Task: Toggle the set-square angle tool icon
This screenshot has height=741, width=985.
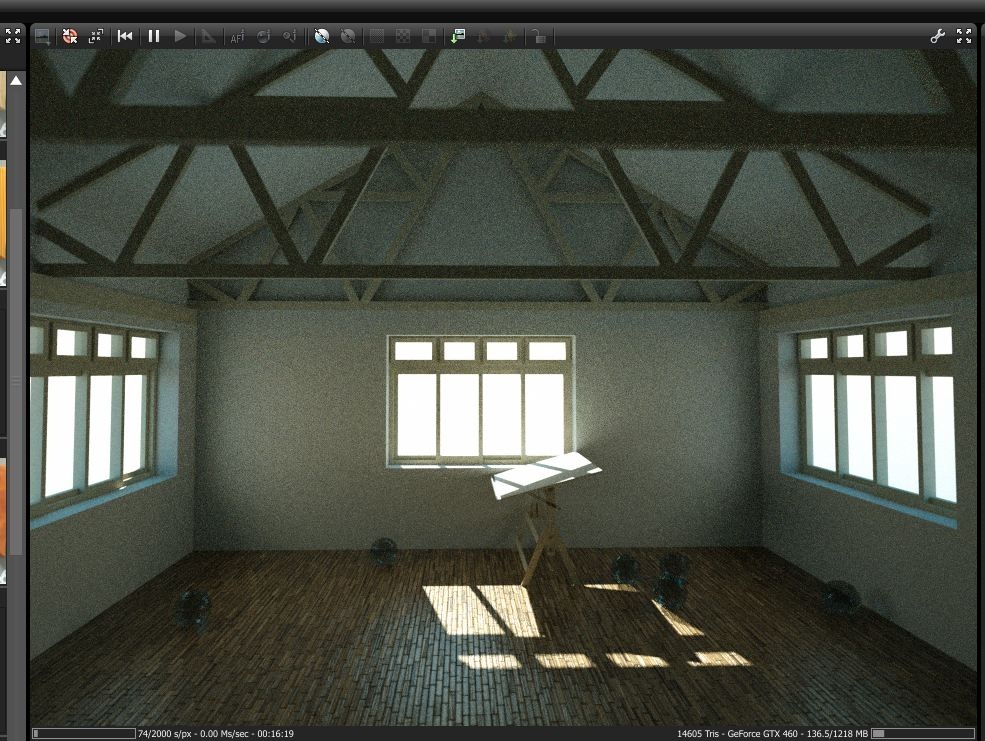Action: 207,36
